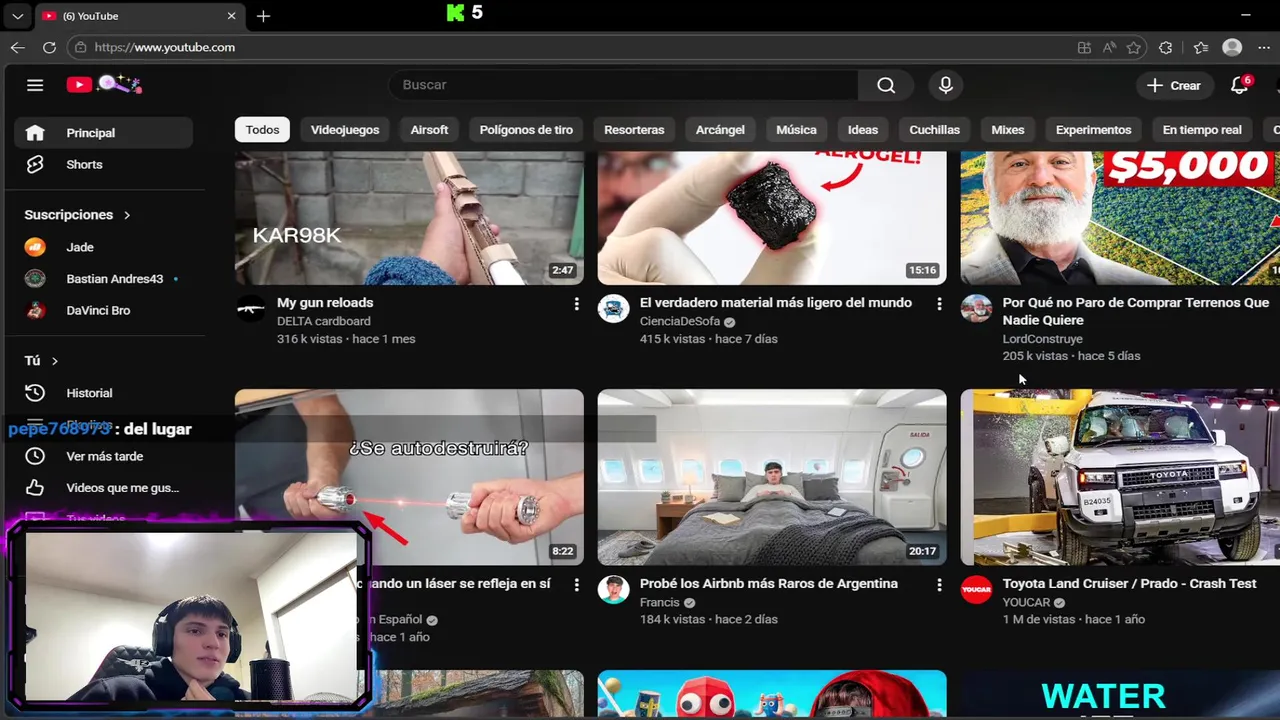The image size is (1280, 720).
Task: Open the $5,000 terrenos video thumbnail
Action: coord(1120,218)
